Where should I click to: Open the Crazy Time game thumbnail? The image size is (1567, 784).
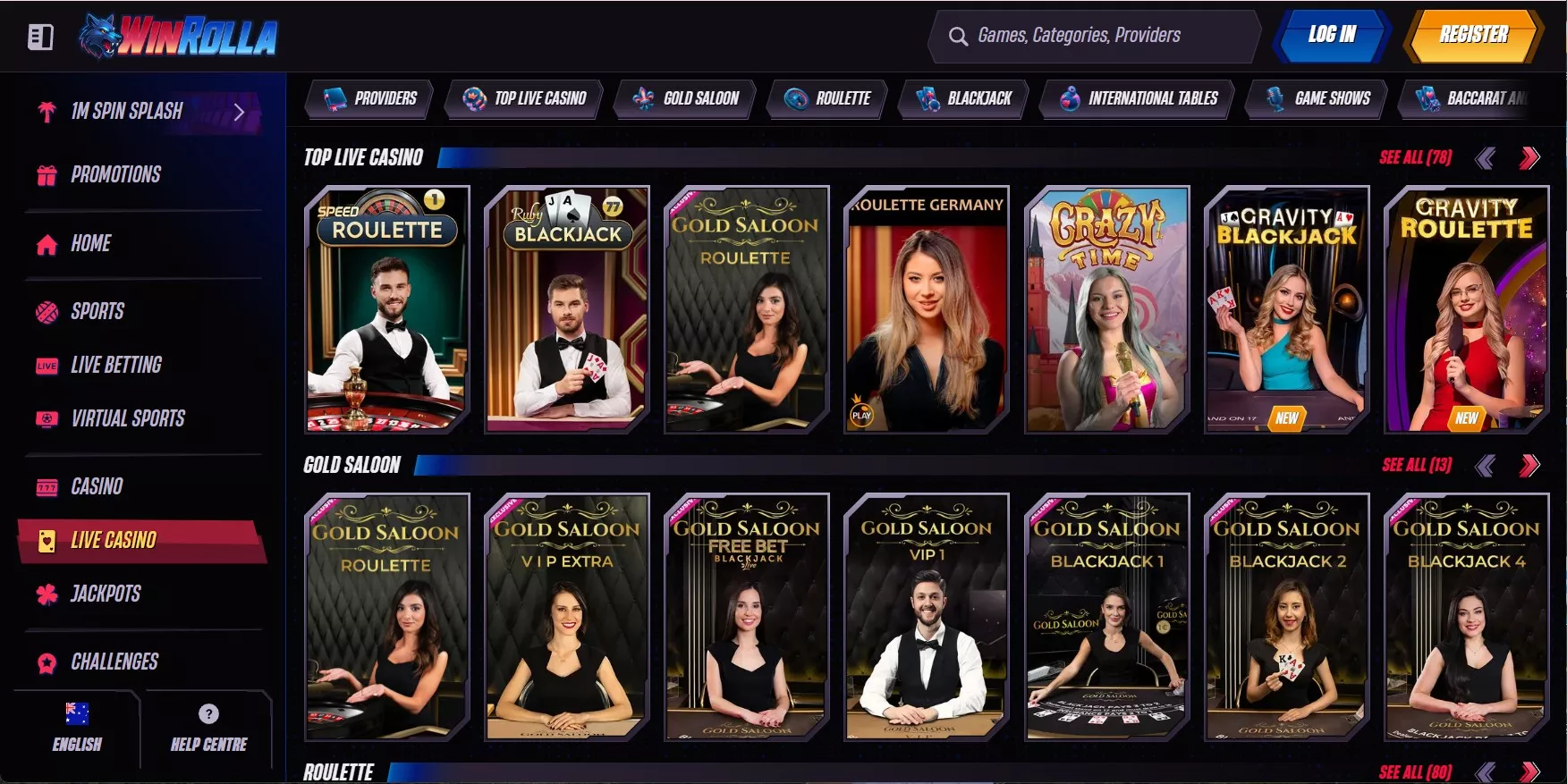tap(1106, 309)
